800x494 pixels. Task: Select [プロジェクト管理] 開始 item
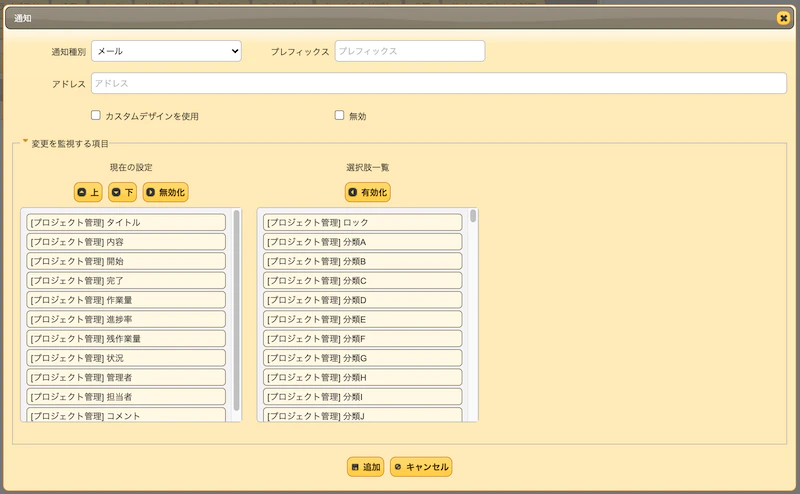coord(126,261)
